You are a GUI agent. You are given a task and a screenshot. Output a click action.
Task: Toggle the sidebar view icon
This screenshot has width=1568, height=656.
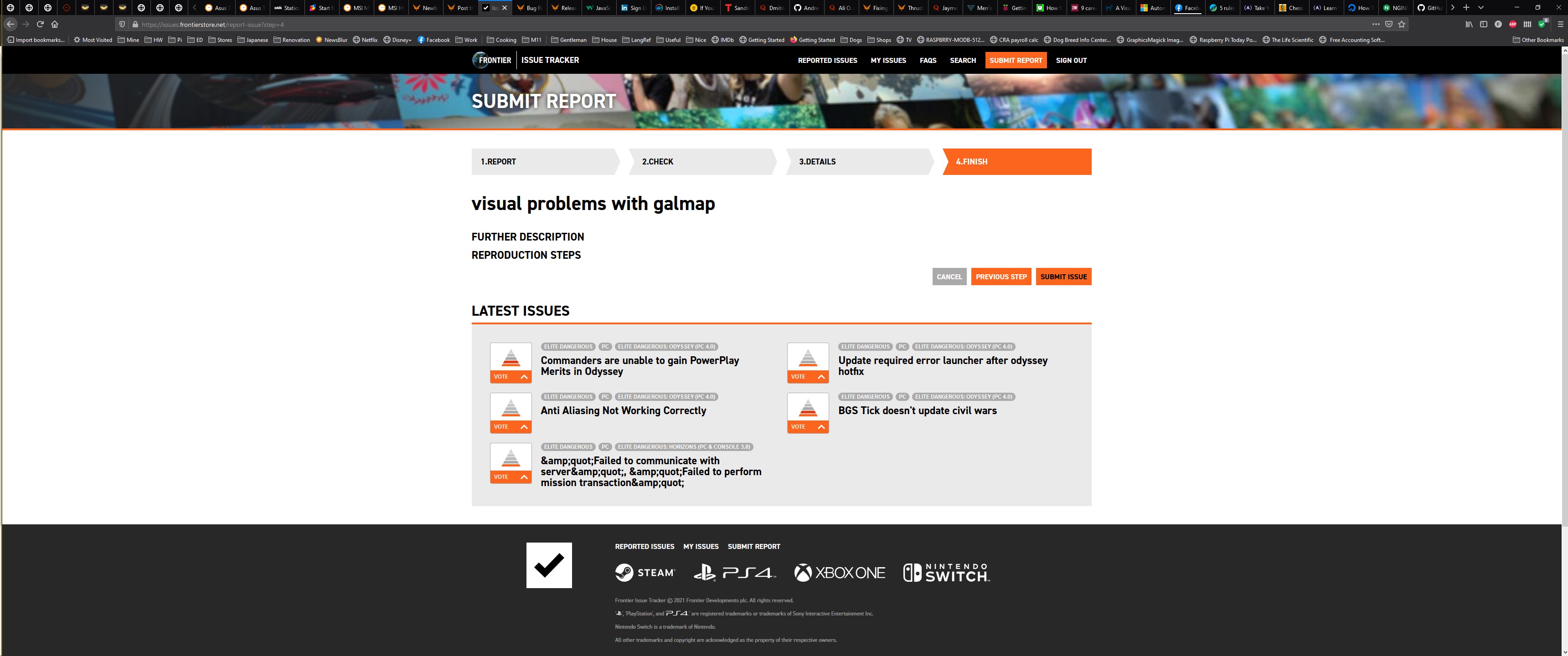(1483, 24)
